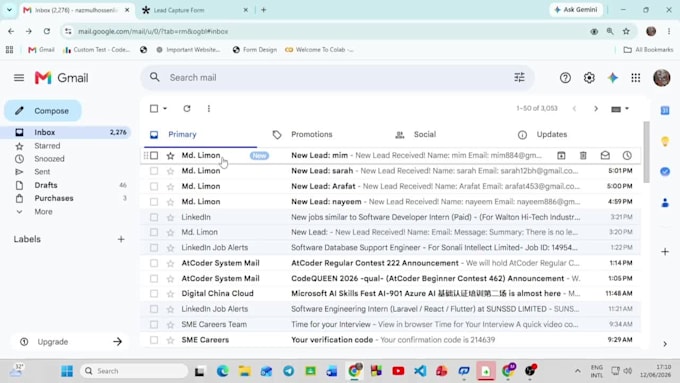Open the Sent folder
Screen dimensions: 680x383
click(42, 172)
